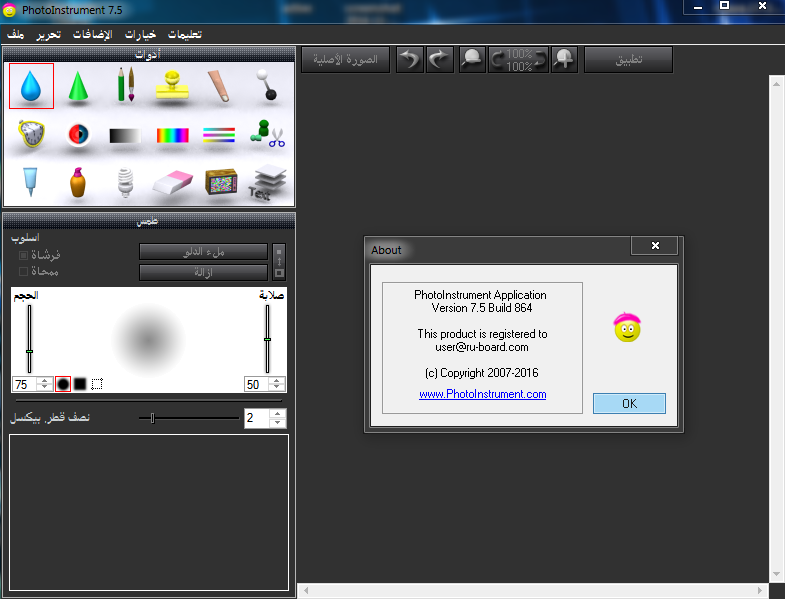Open the ملف (File) menu

coord(16,35)
